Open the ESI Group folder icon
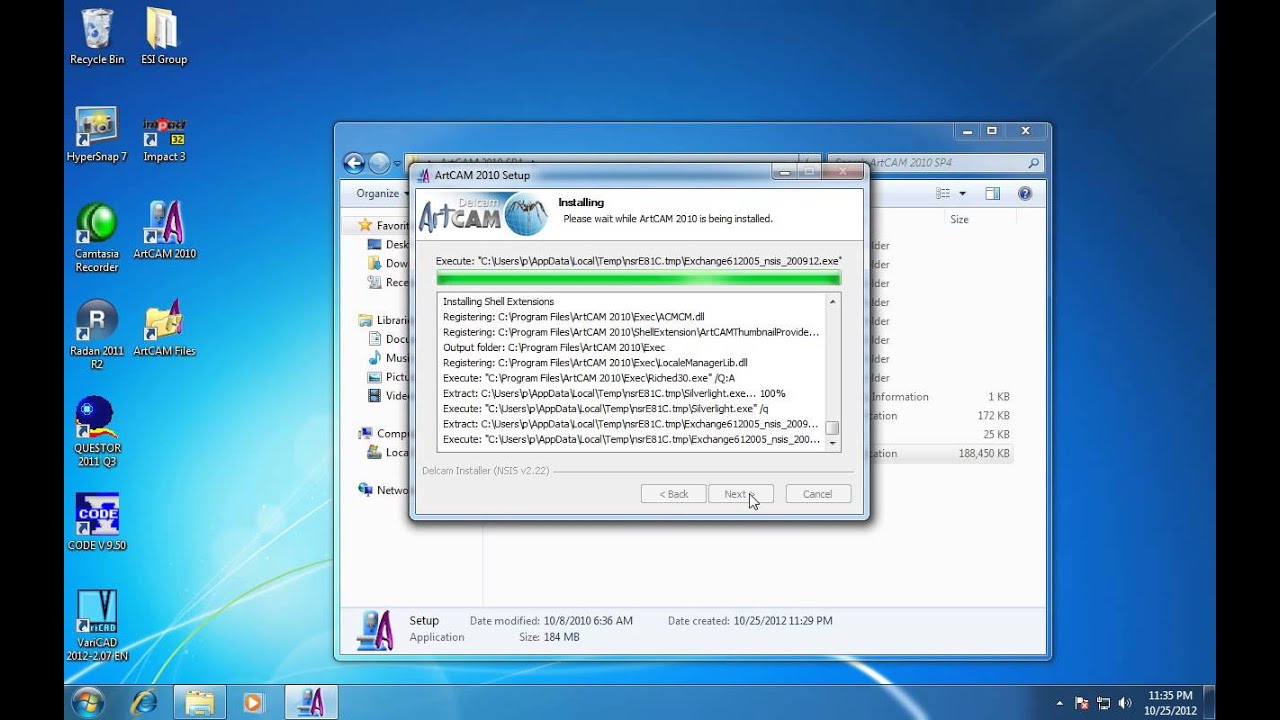1280x720 pixels. pos(164,37)
